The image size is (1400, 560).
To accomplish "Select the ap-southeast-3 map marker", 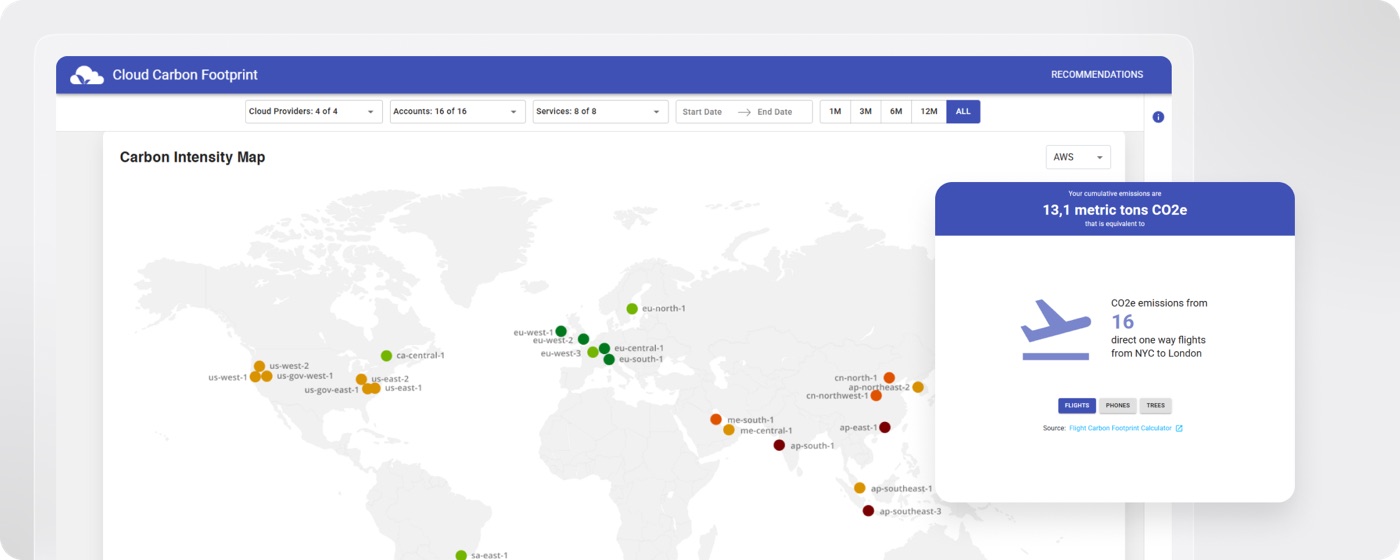I will [x=868, y=511].
